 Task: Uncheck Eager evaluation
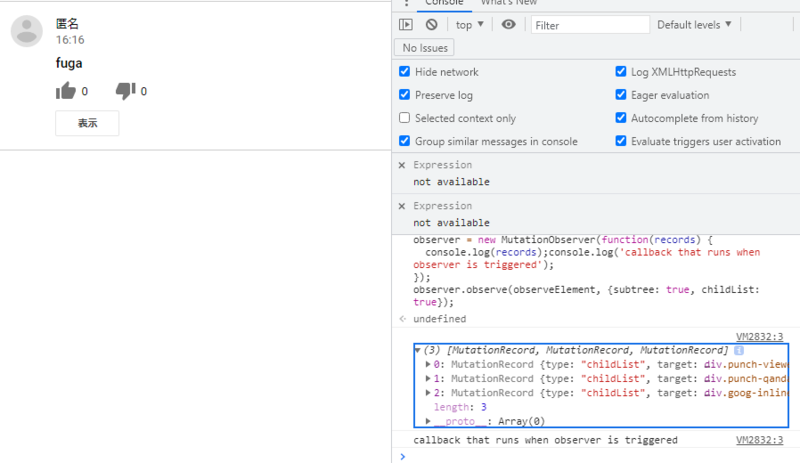(x=621, y=95)
